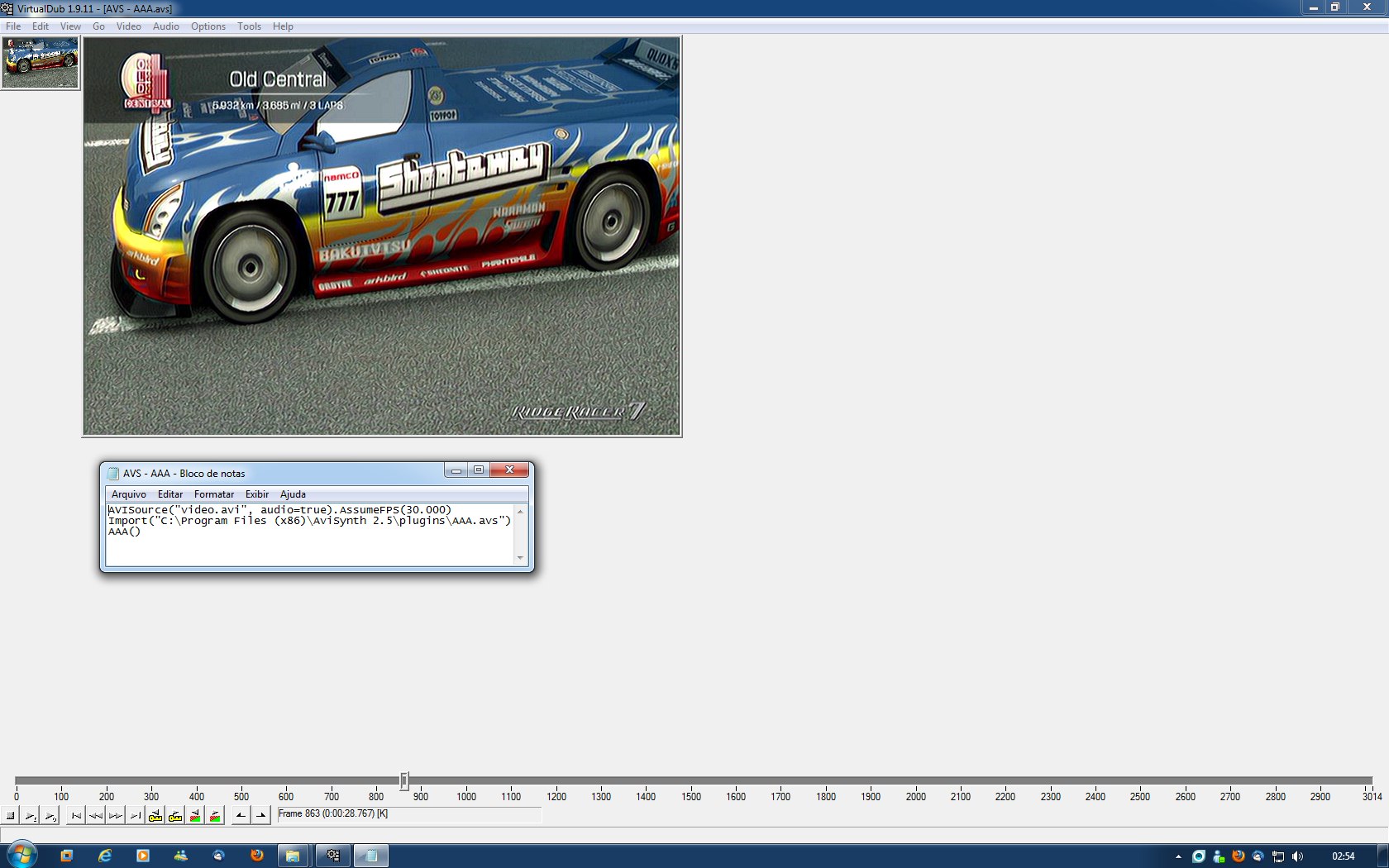1389x868 pixels.
Task: Open Thunderbird from the taskbar
Action: [x=219, y=856]
